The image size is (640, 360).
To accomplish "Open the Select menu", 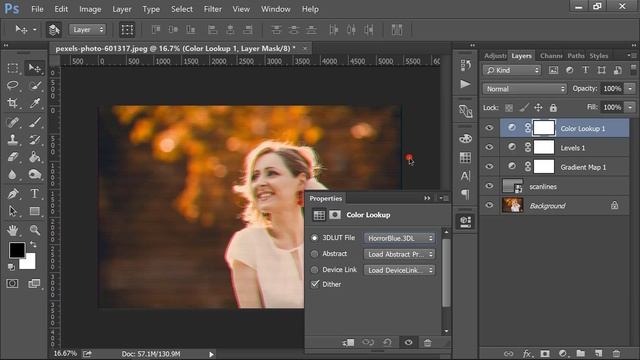I will 182,9.
